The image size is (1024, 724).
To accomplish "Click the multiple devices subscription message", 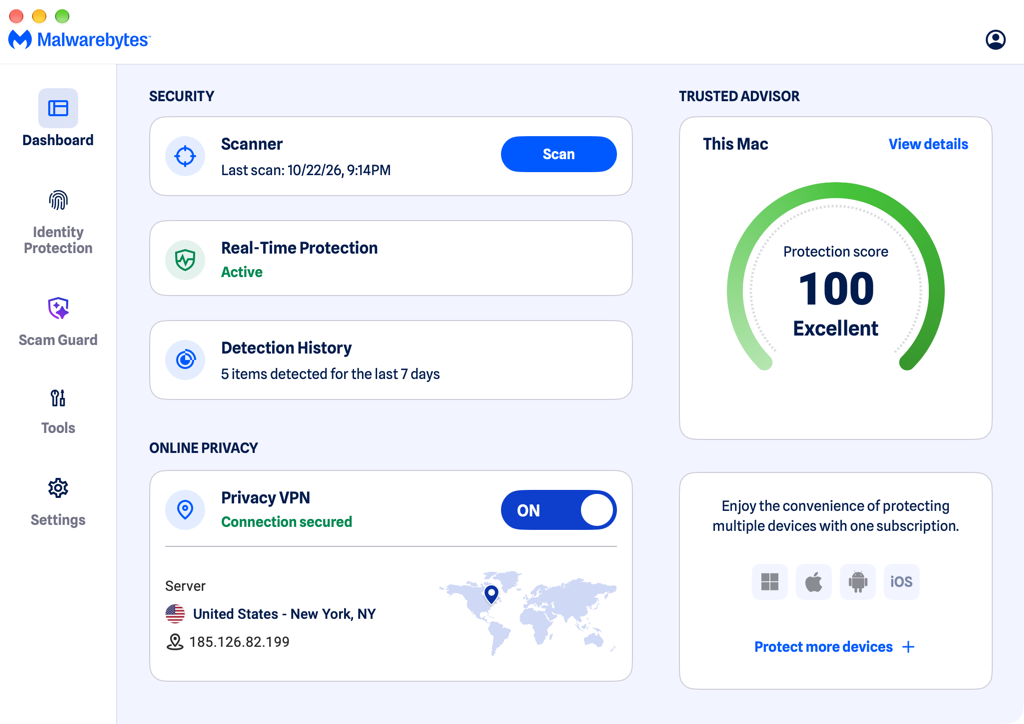I will (836, 516).
